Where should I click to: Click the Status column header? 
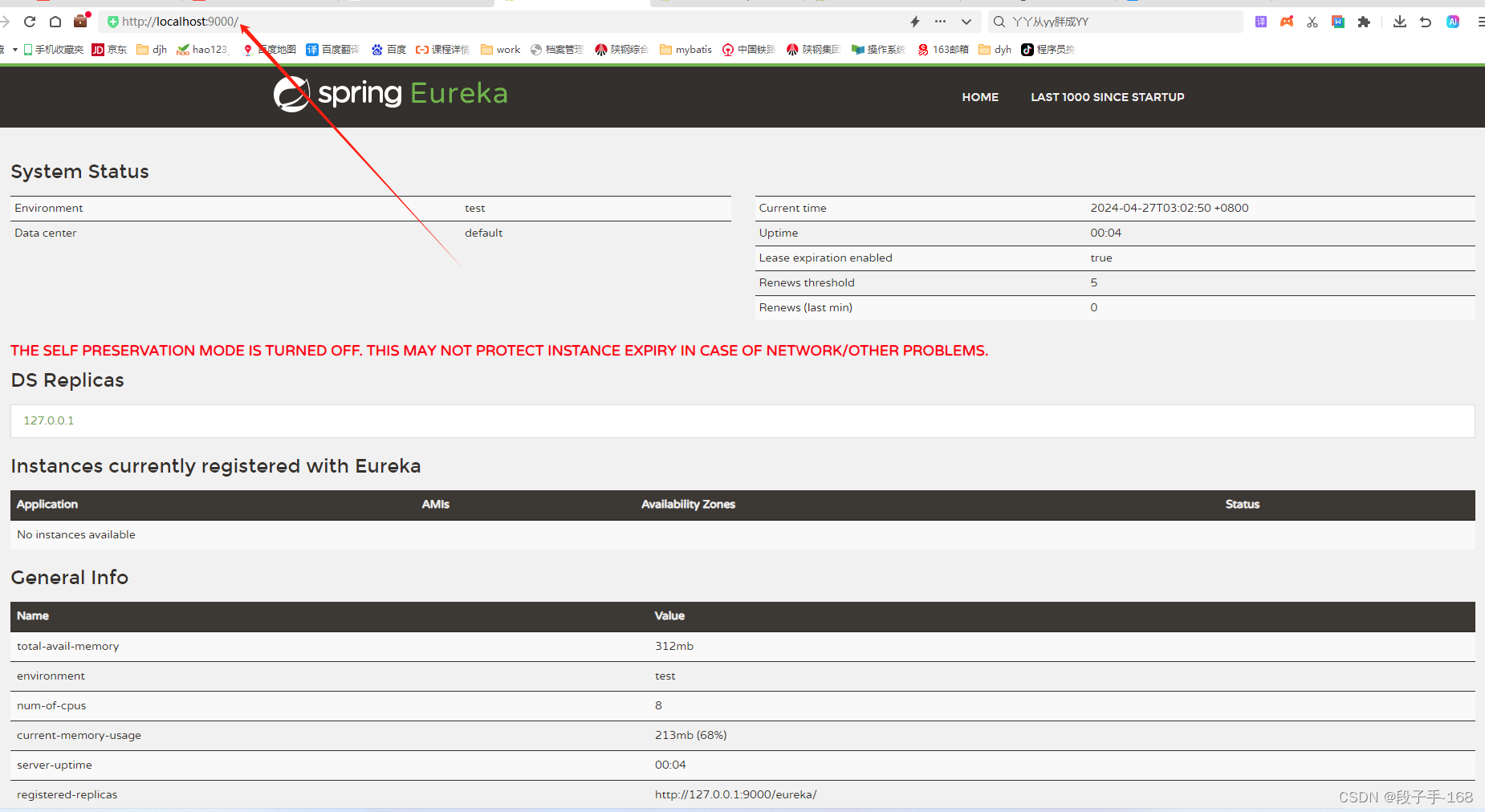tap(1243, 504)
